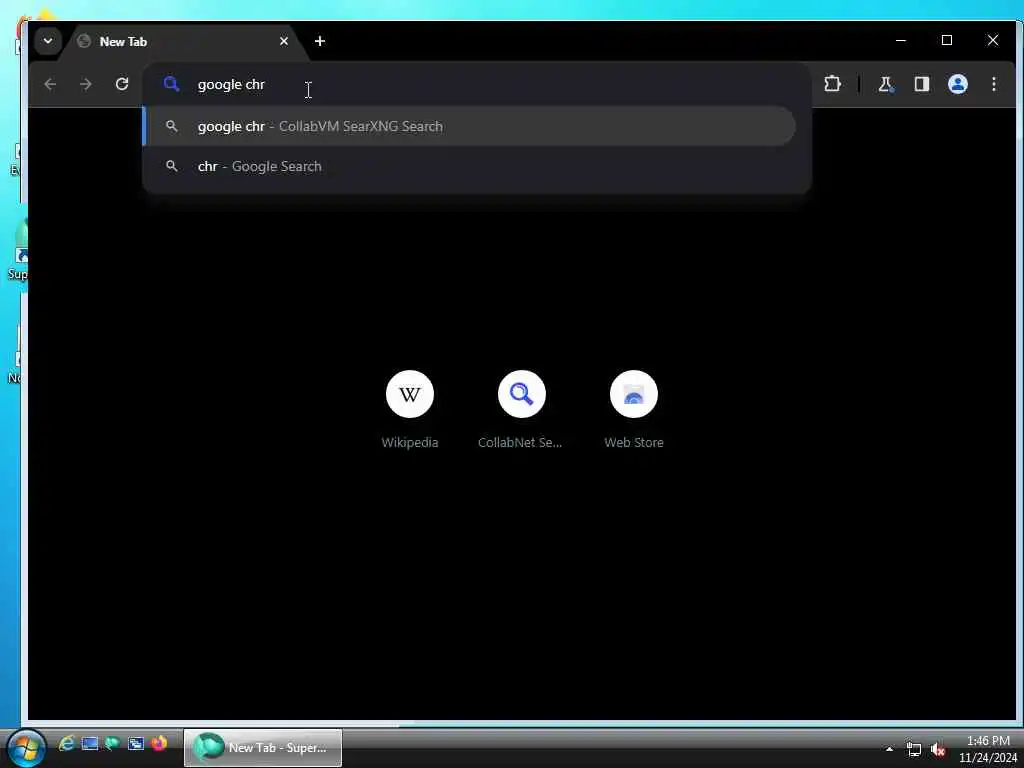
Task: Open the CollabNet Search shortcut
Action: point(521,394)
